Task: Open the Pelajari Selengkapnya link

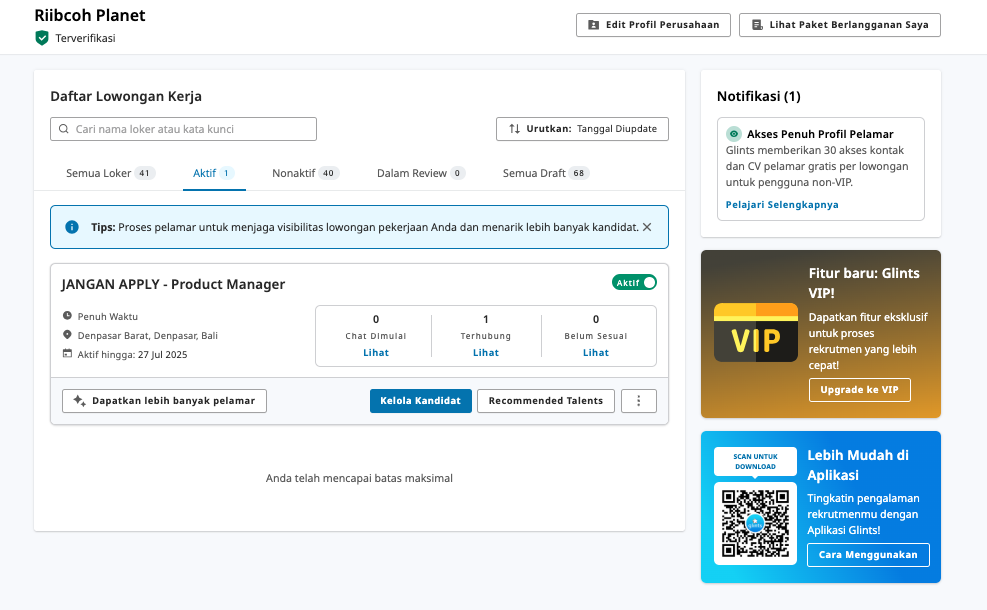Action: [x=782, y=205]
